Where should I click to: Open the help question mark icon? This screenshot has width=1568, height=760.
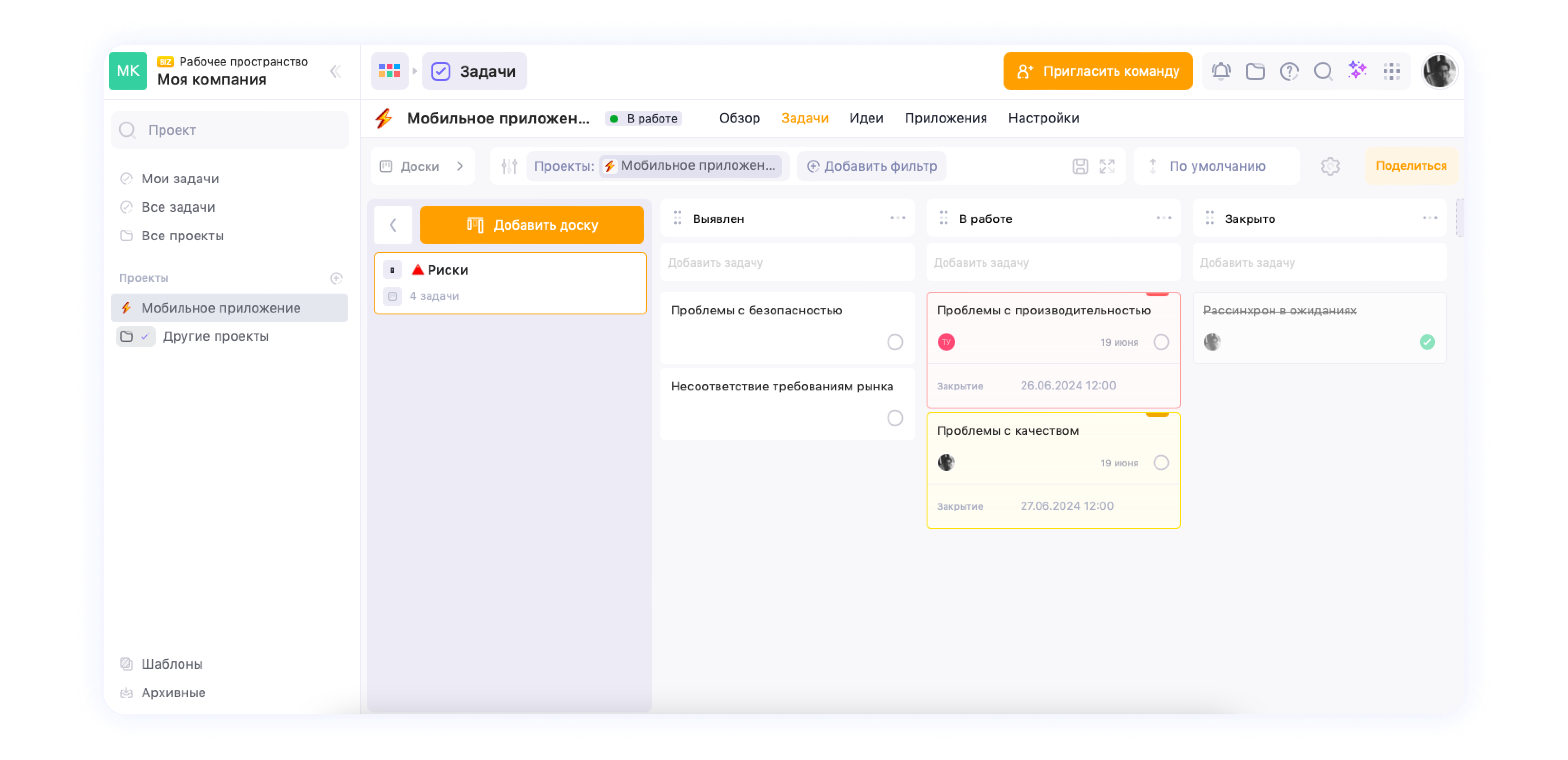pos(1289,71)
